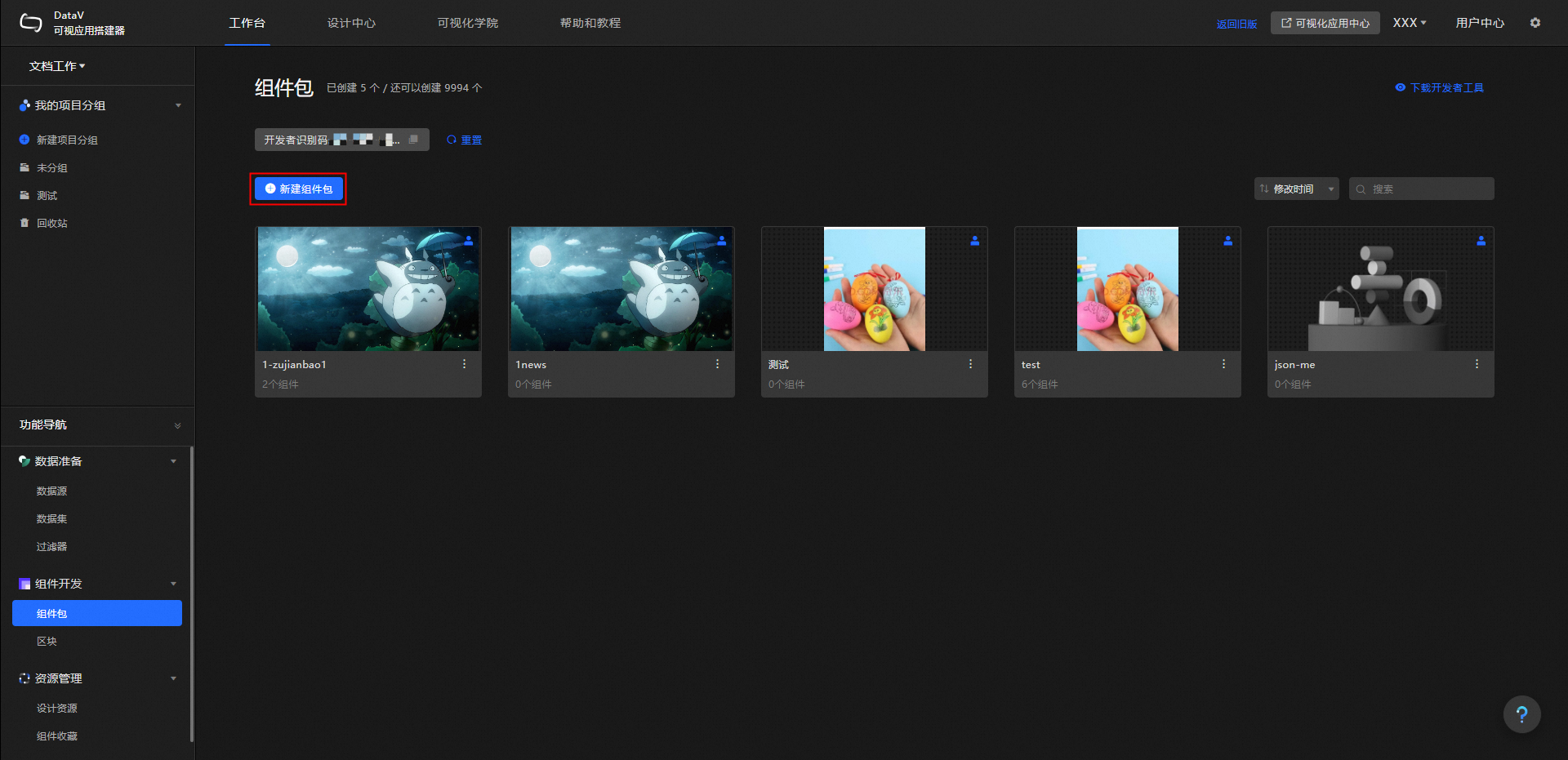Viewport: 1568px width, 760px height.
Task: Click the user icon on json-me card
Action: point(1481,241)
